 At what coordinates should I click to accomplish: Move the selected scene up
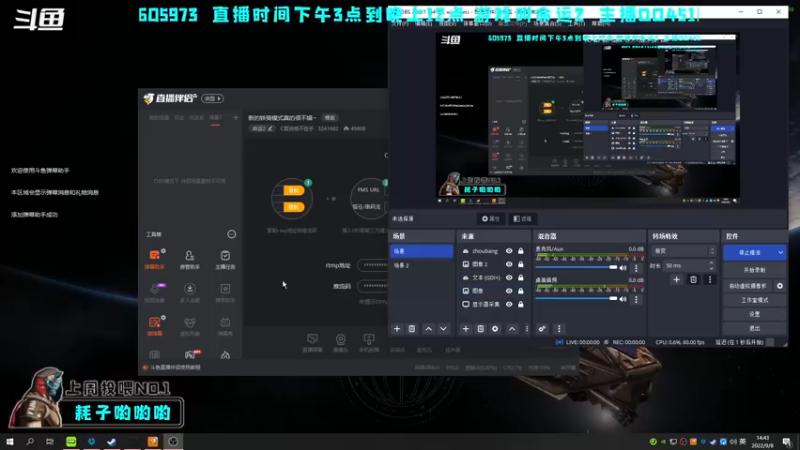click(x=429, y=329)
